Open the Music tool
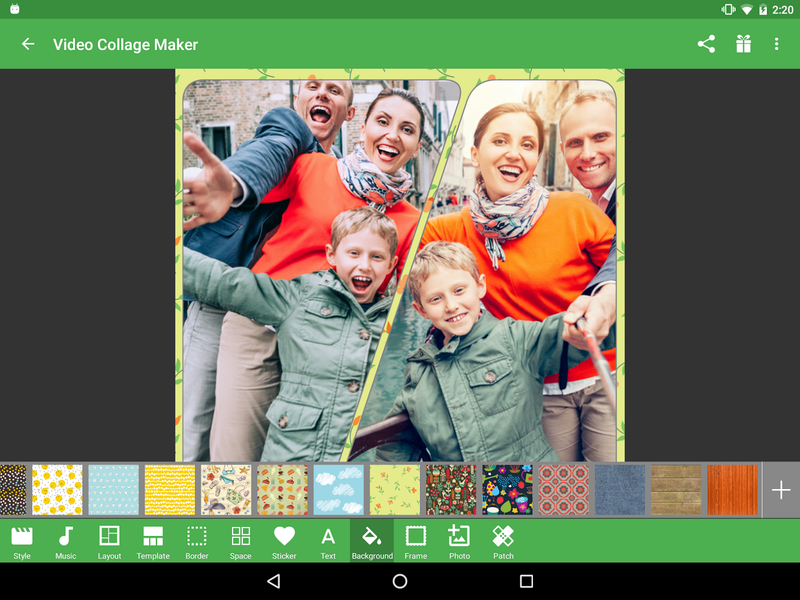 click(65, 540)
